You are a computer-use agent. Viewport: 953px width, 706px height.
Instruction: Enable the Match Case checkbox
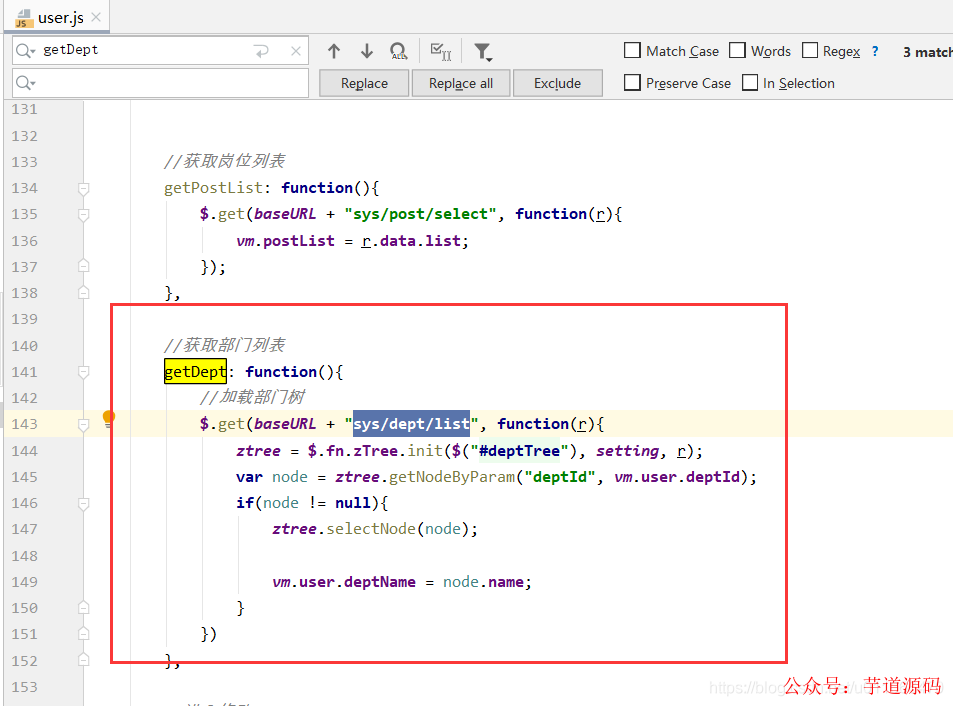632,51
